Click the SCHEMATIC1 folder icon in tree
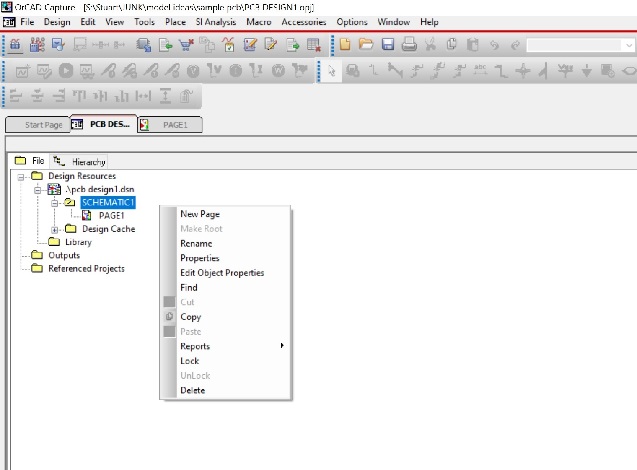Screen dimensions: 637x470 70,202
